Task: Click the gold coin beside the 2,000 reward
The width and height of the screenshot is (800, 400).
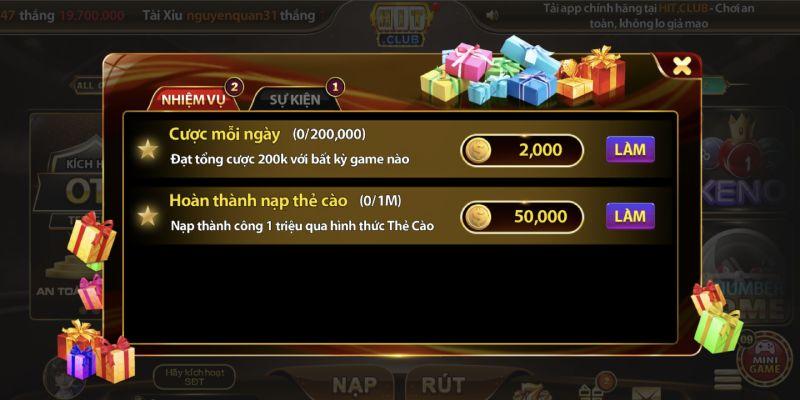Action: [x=478, y=151]
